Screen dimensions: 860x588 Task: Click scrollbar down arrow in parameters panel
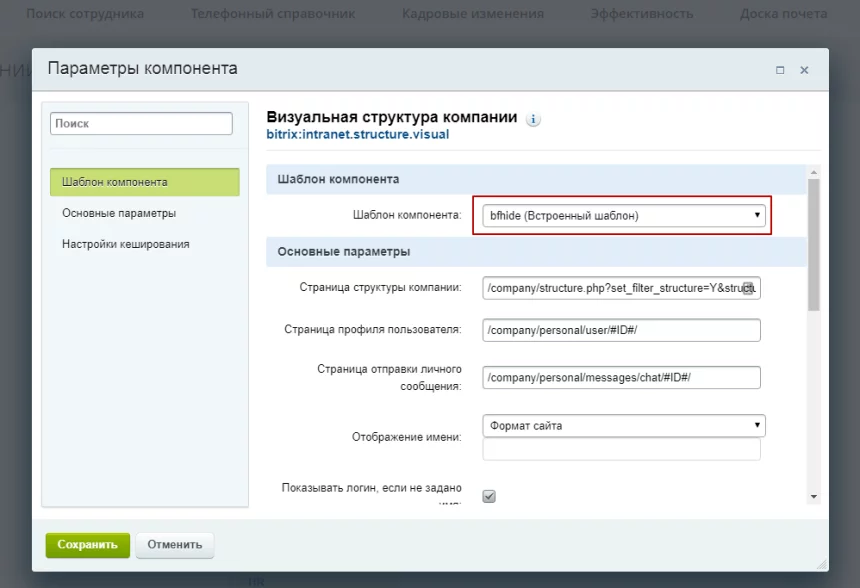click(x=813, y=496)
